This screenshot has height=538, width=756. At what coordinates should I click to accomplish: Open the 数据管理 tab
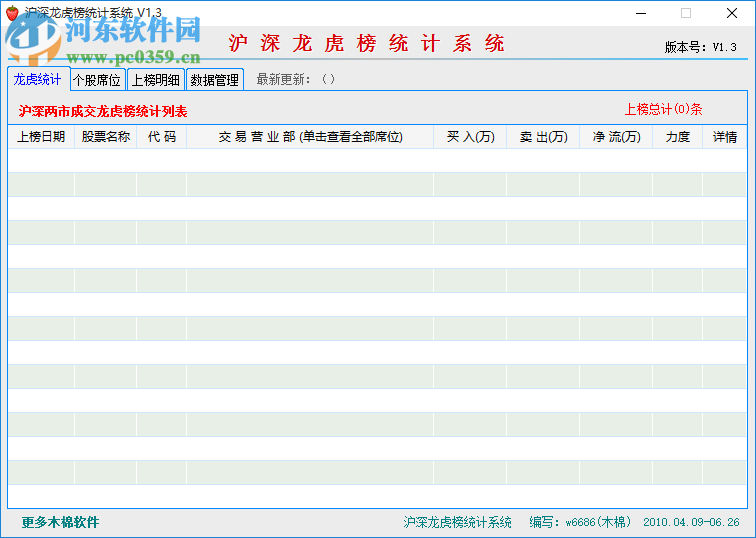(215, 80)
